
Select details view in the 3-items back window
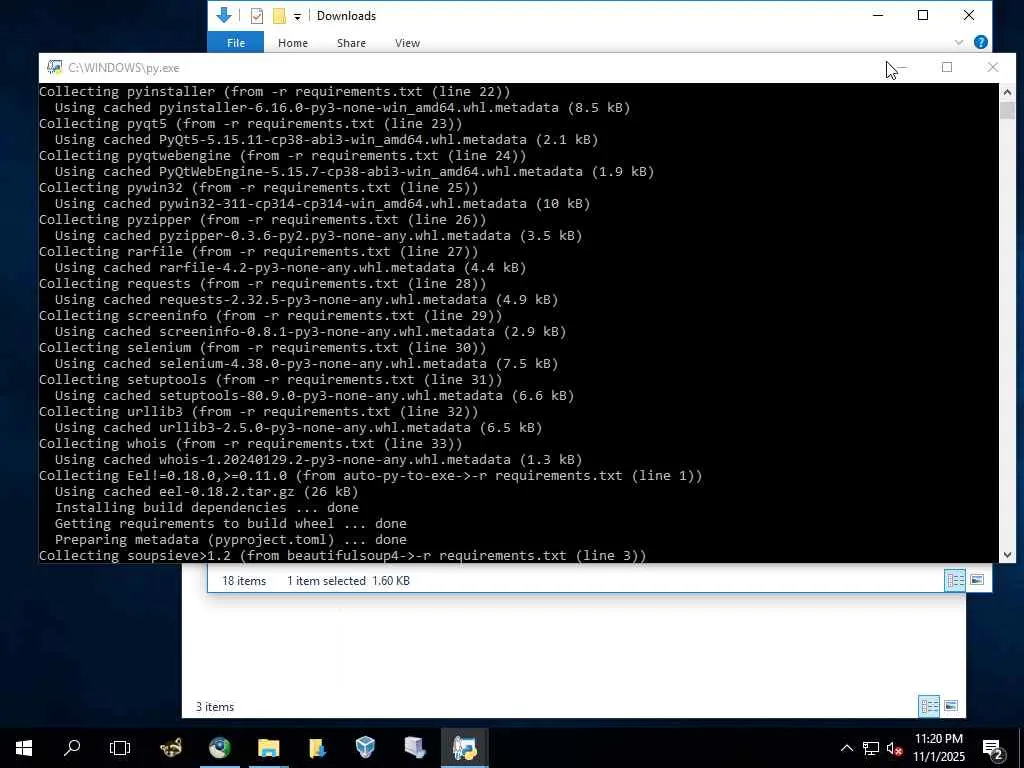pos(929,706)
